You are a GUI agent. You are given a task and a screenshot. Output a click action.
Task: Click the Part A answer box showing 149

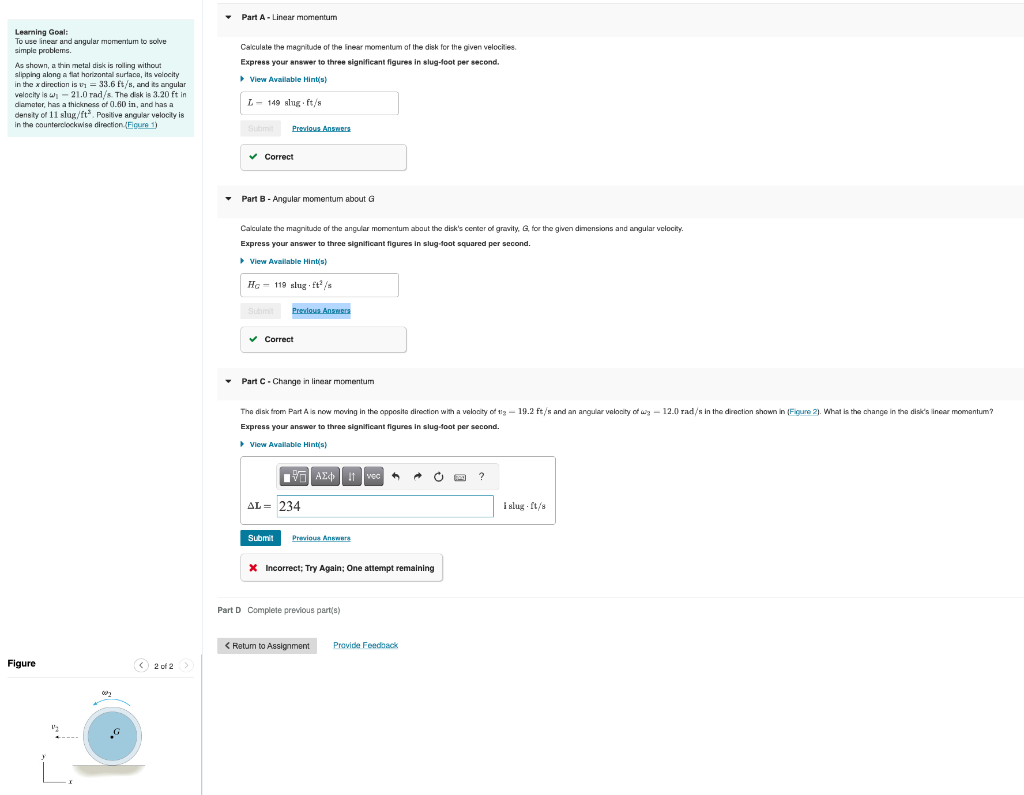click(x=319, y=103)
